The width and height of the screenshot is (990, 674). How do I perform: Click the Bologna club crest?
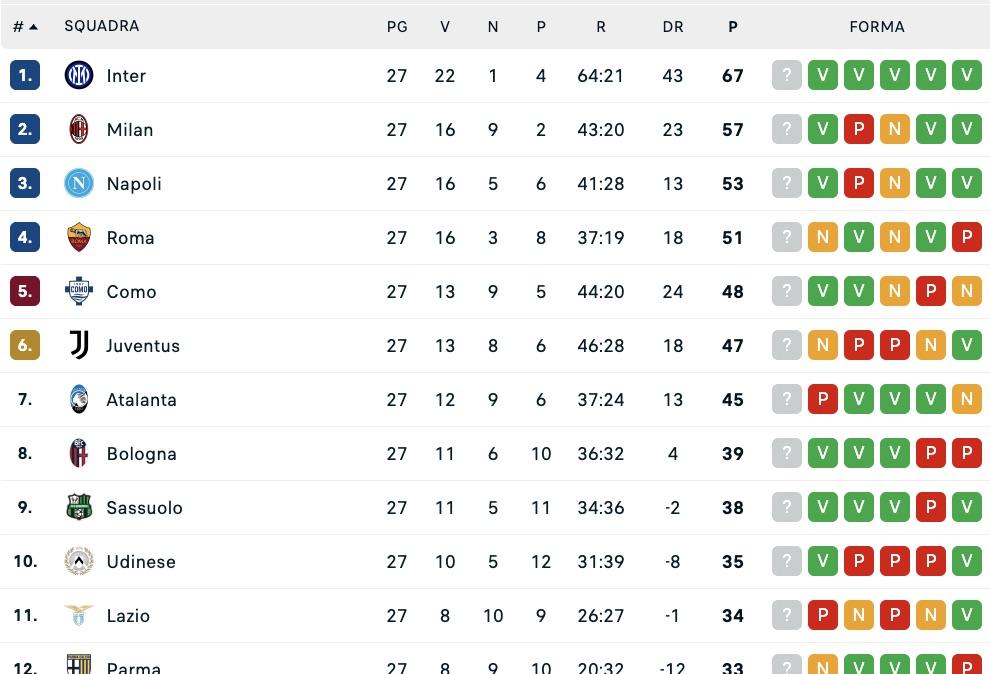tap(78, 453)
